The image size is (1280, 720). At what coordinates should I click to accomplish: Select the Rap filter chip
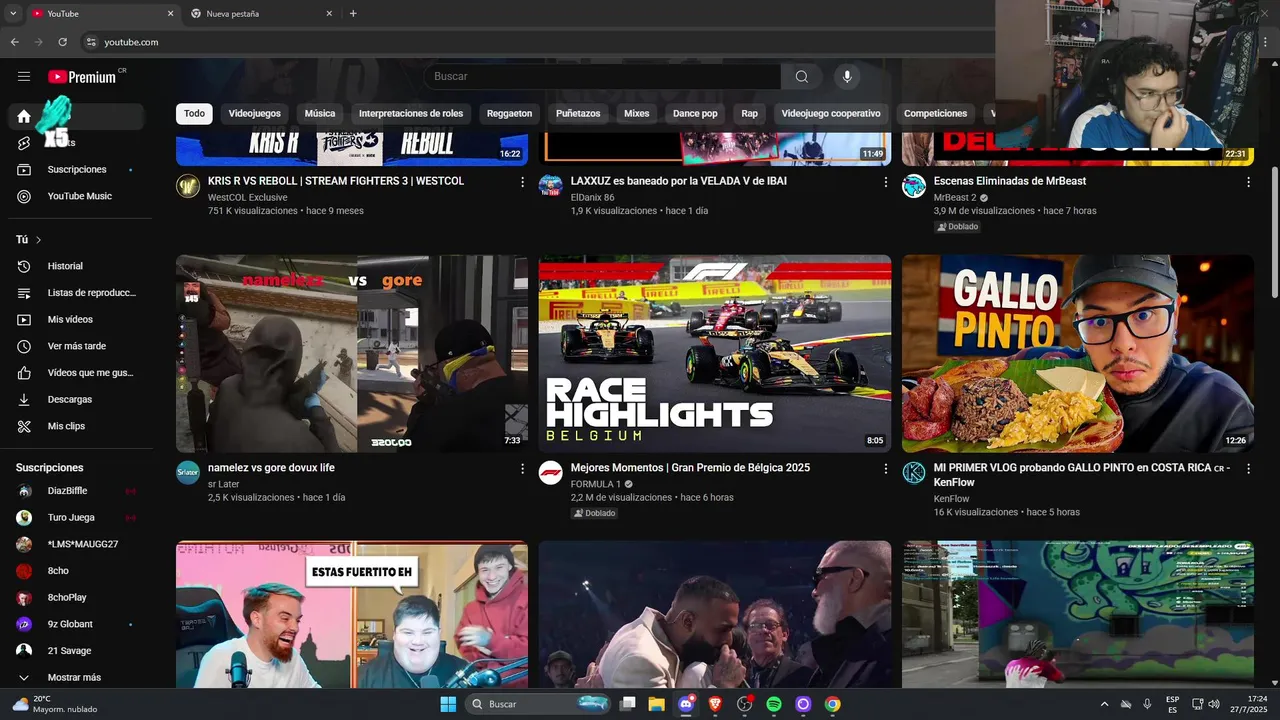[749, 114]
